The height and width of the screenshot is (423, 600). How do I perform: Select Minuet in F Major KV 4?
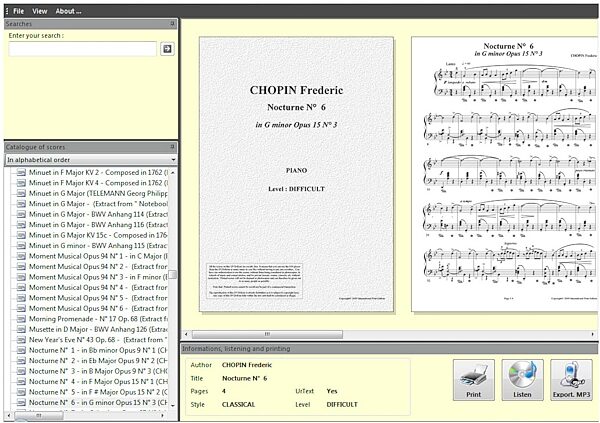[x=98, y=183]
